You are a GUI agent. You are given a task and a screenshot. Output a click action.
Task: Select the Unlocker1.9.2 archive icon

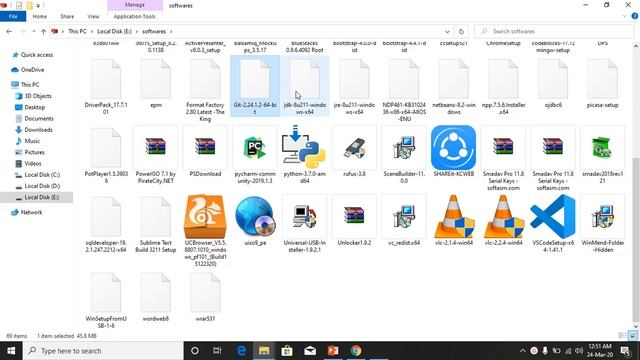click(x=354, y=216)
